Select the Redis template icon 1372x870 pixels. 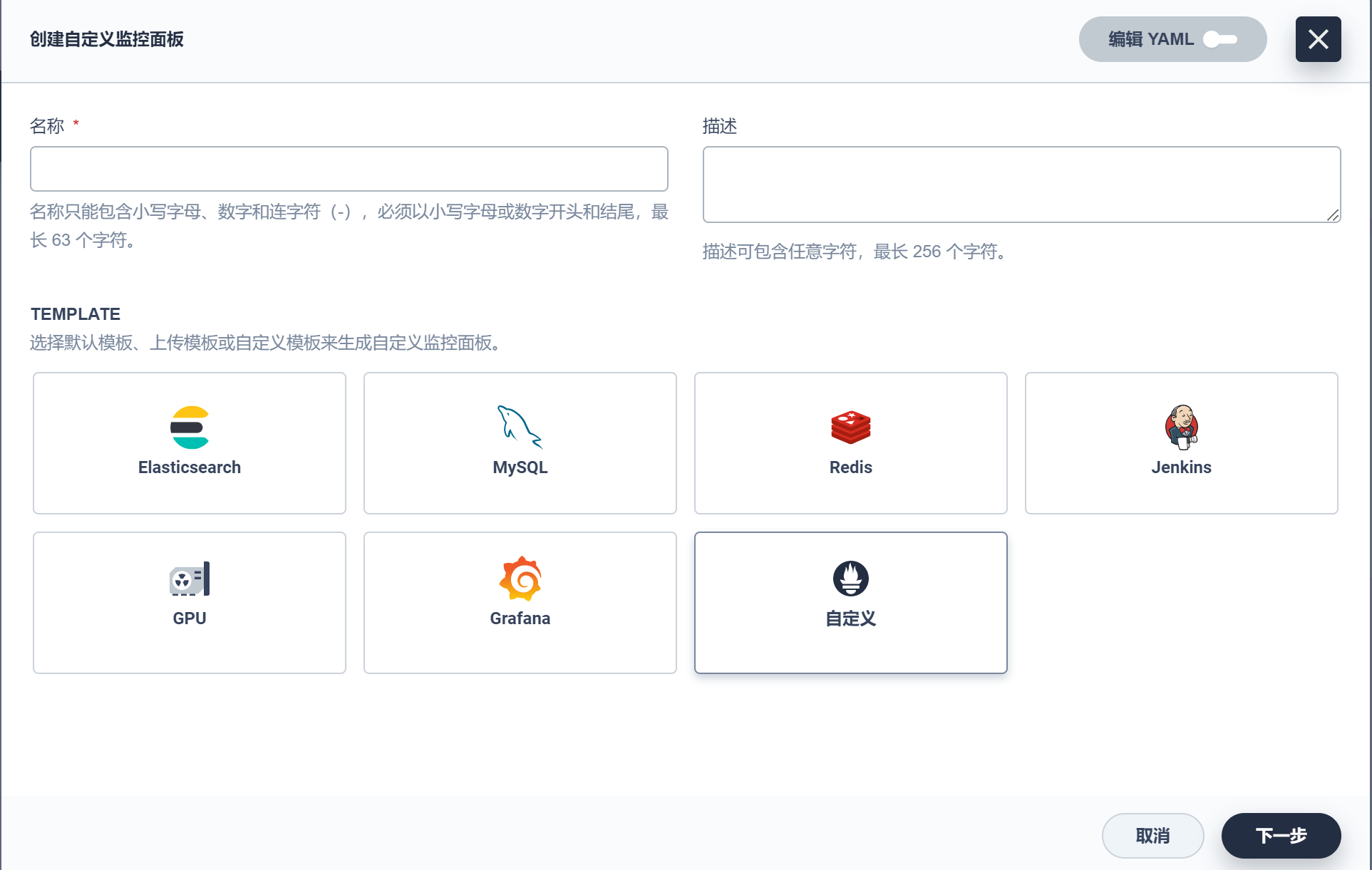(x=851, y=428)
